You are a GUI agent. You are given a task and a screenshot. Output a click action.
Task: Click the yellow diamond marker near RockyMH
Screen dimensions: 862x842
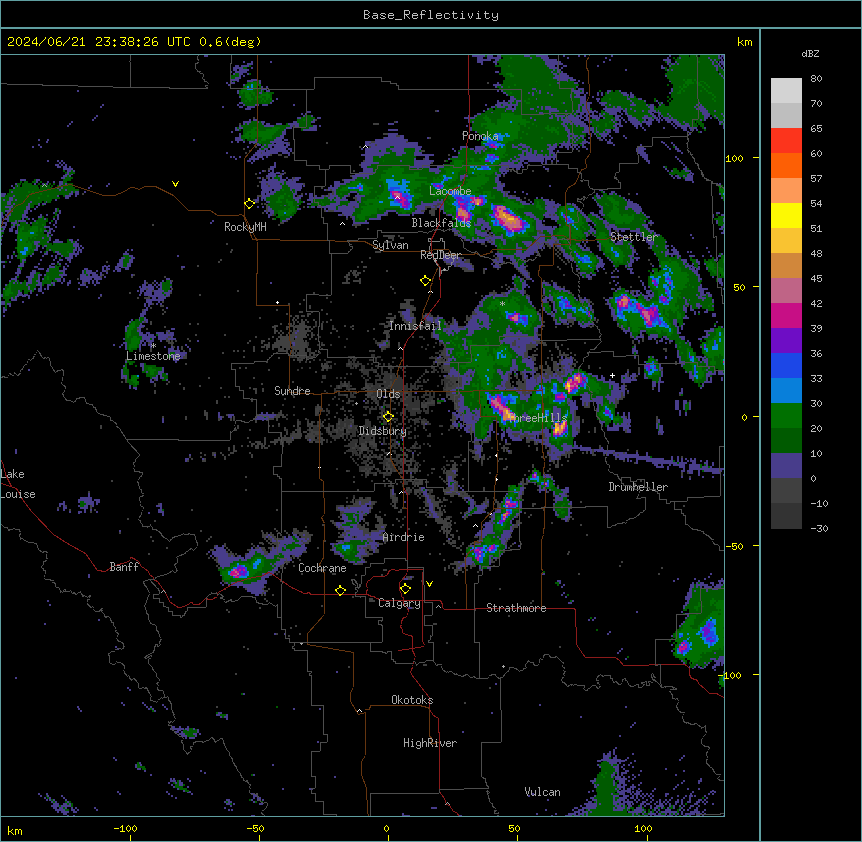(x=250, y=204)
